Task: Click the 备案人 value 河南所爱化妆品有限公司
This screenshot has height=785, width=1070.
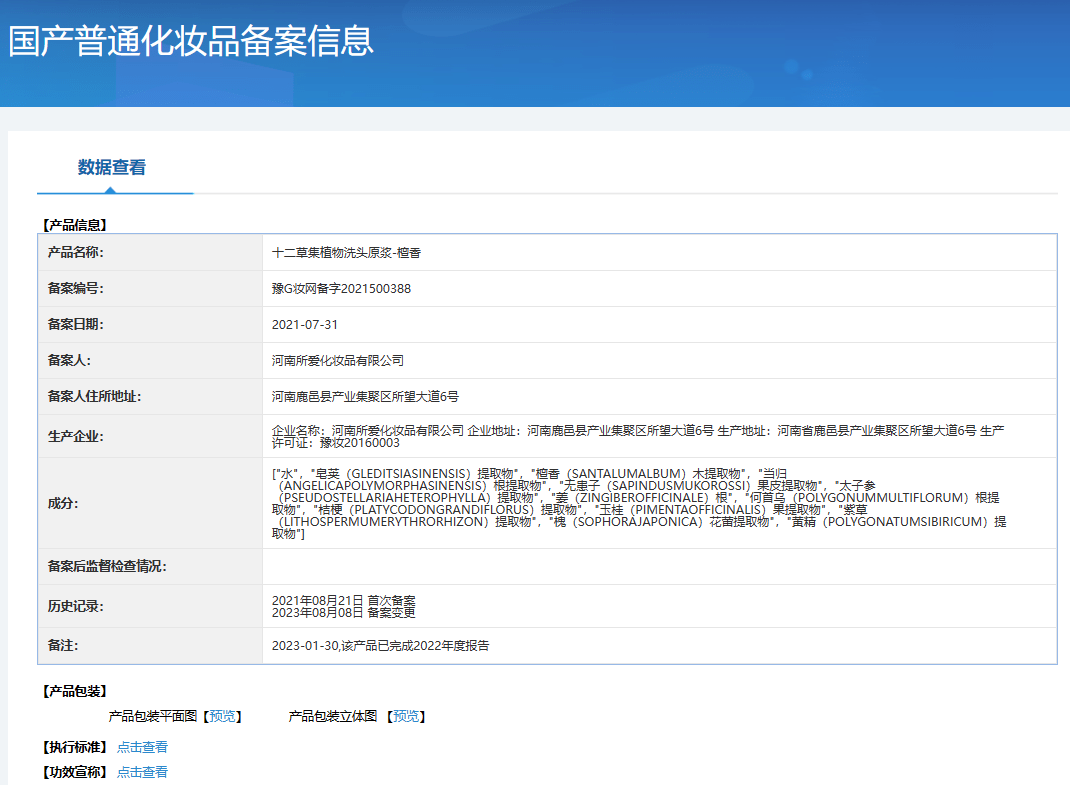Action: pos(338,361)
